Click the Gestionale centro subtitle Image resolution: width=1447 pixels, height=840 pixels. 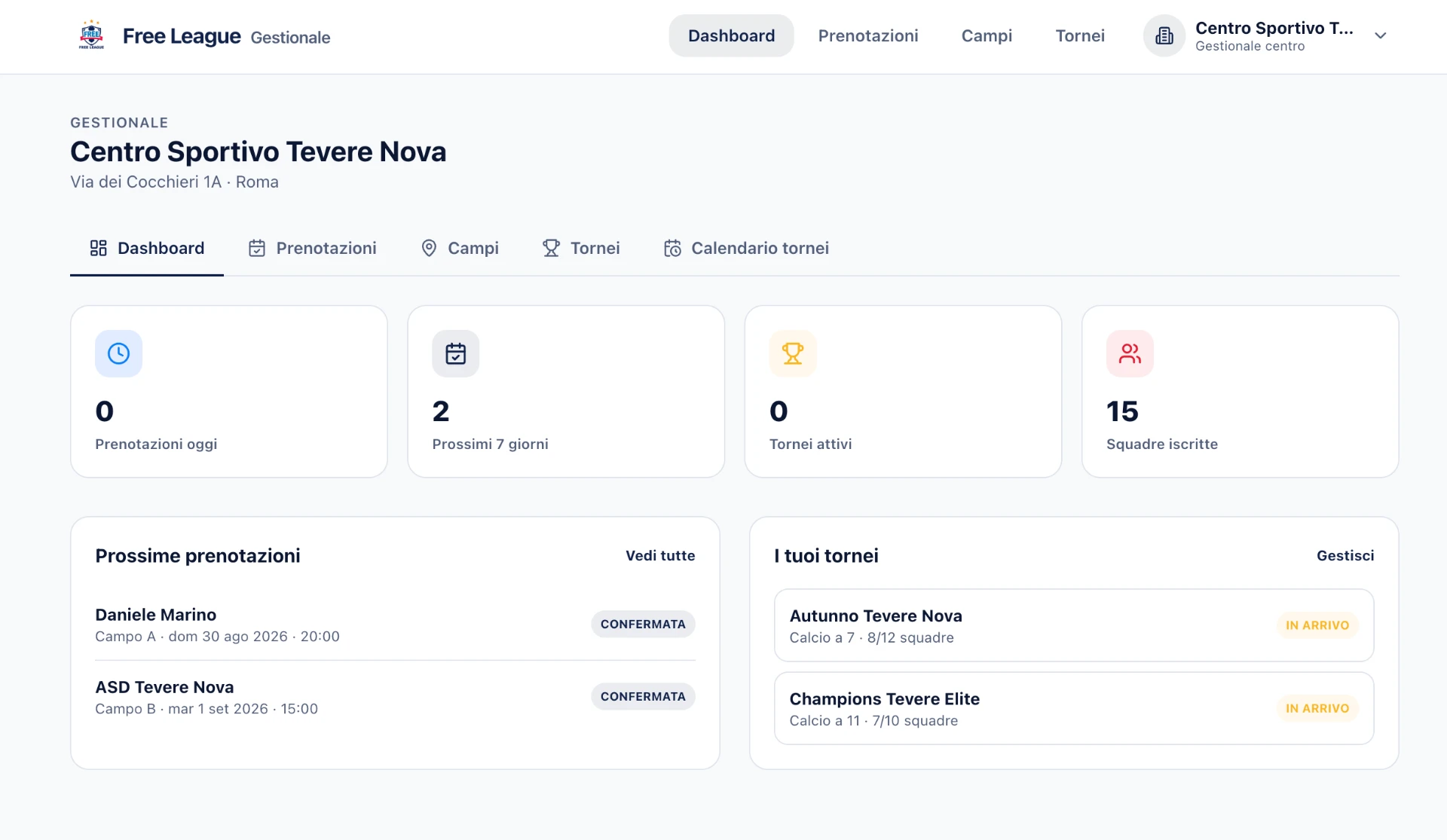pos(1250,46)
